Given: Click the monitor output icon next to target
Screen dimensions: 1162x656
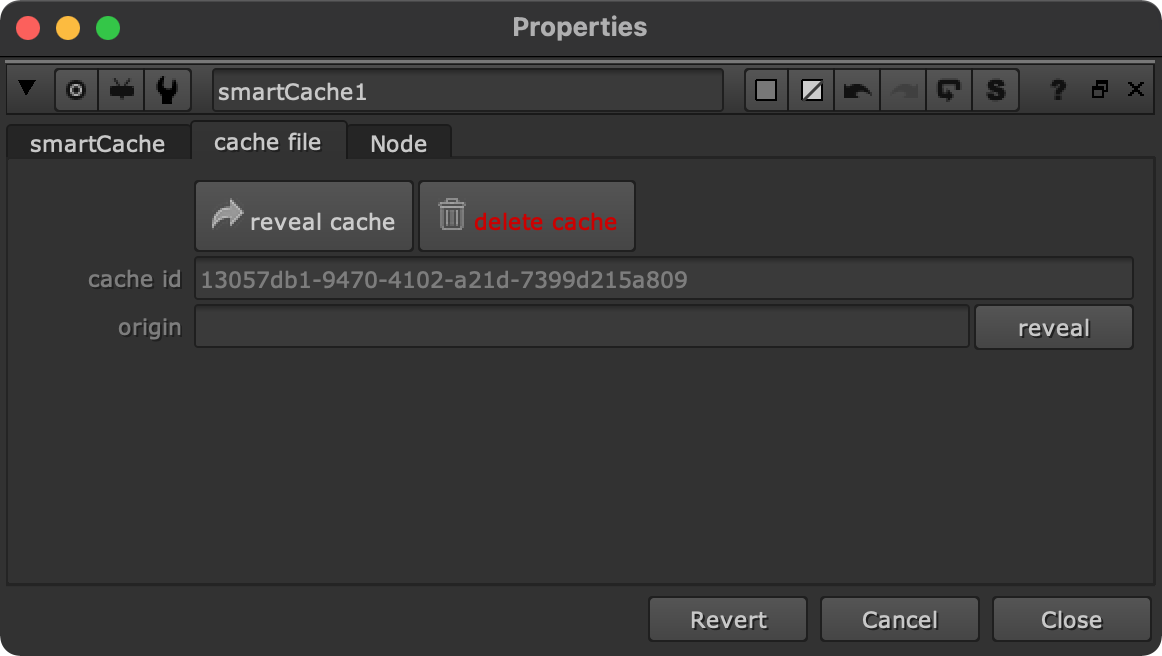Looking at the screenshot, I should pos(121,89).
